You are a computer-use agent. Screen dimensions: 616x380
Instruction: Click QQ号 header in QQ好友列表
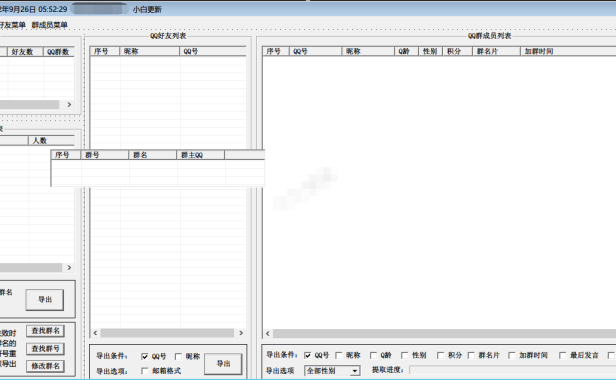coord(213,51)
